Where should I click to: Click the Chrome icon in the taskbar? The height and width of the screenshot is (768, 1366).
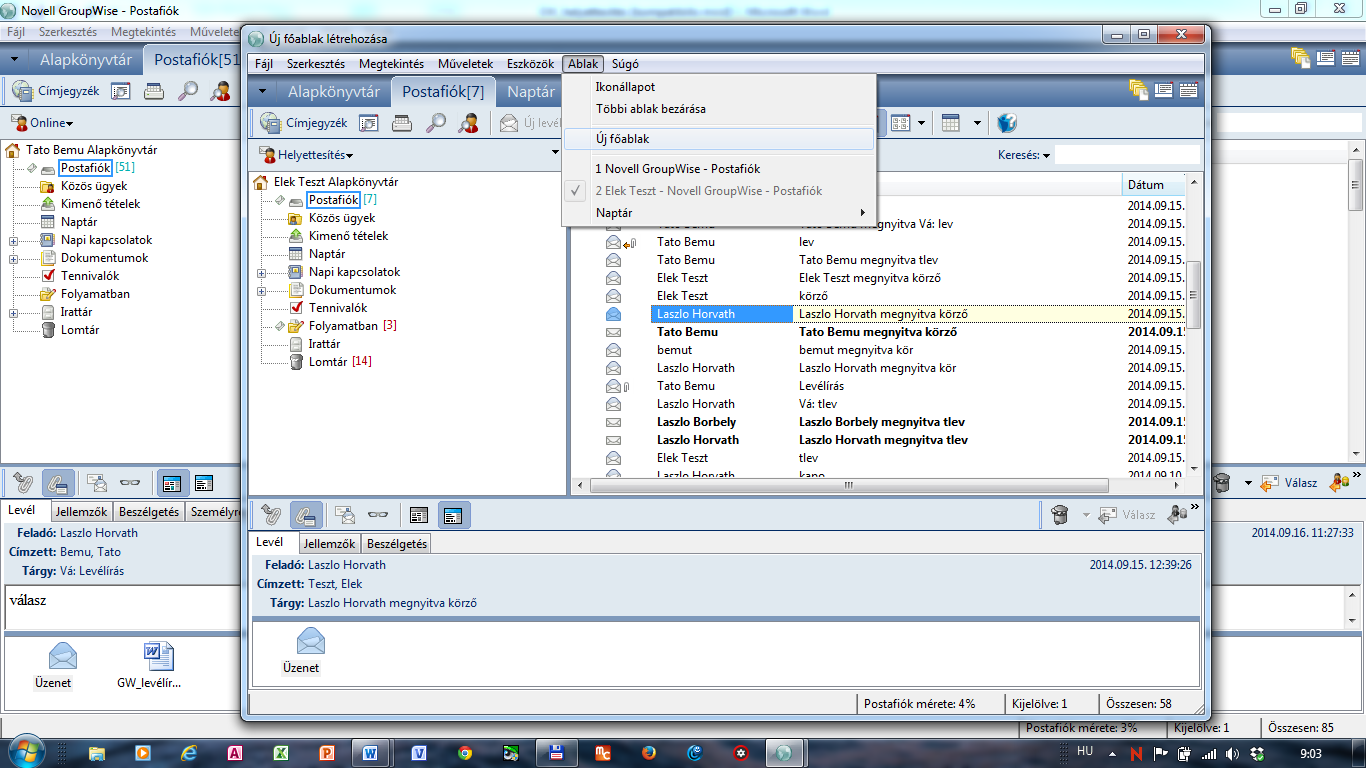tap(465, 753)
